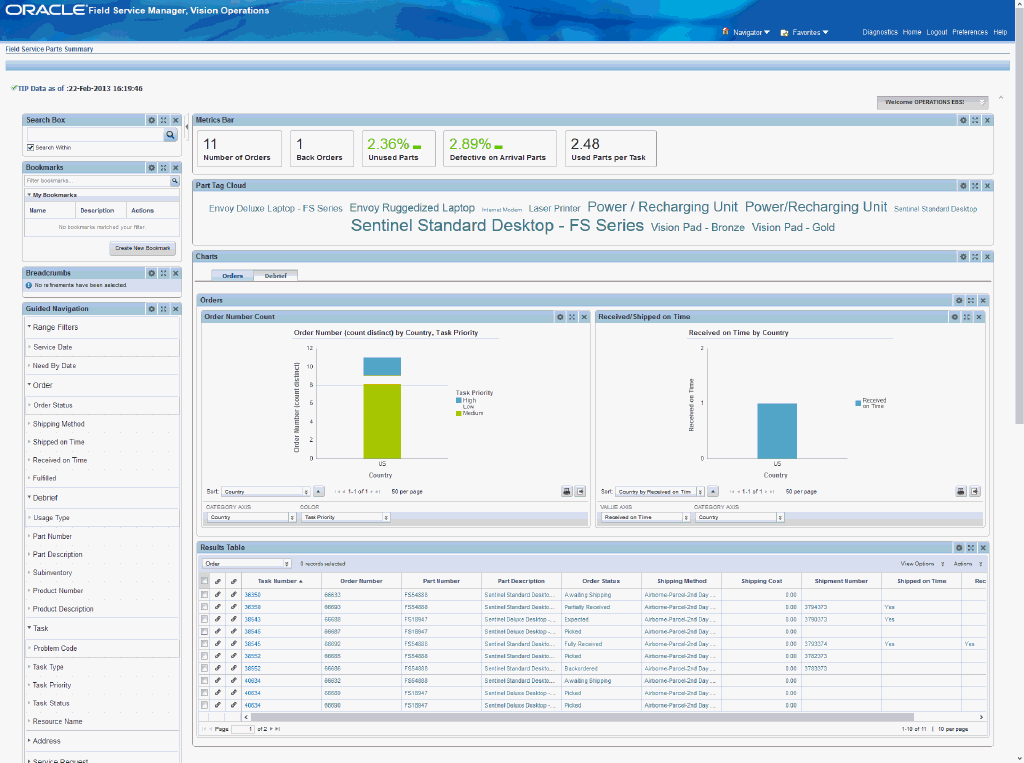Toggle the Search Within checkbox
This screenshot has width=1024, height=763.
(30, 148)
